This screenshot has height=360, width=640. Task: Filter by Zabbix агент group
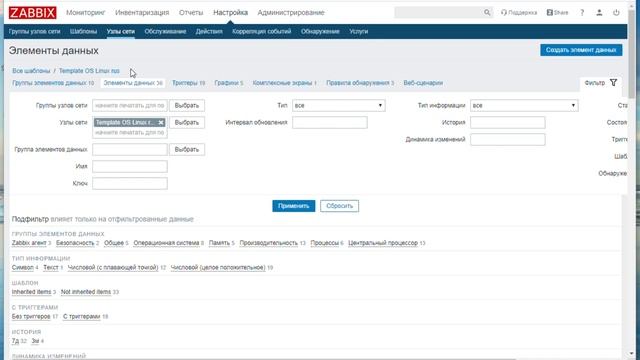(29, 243)
